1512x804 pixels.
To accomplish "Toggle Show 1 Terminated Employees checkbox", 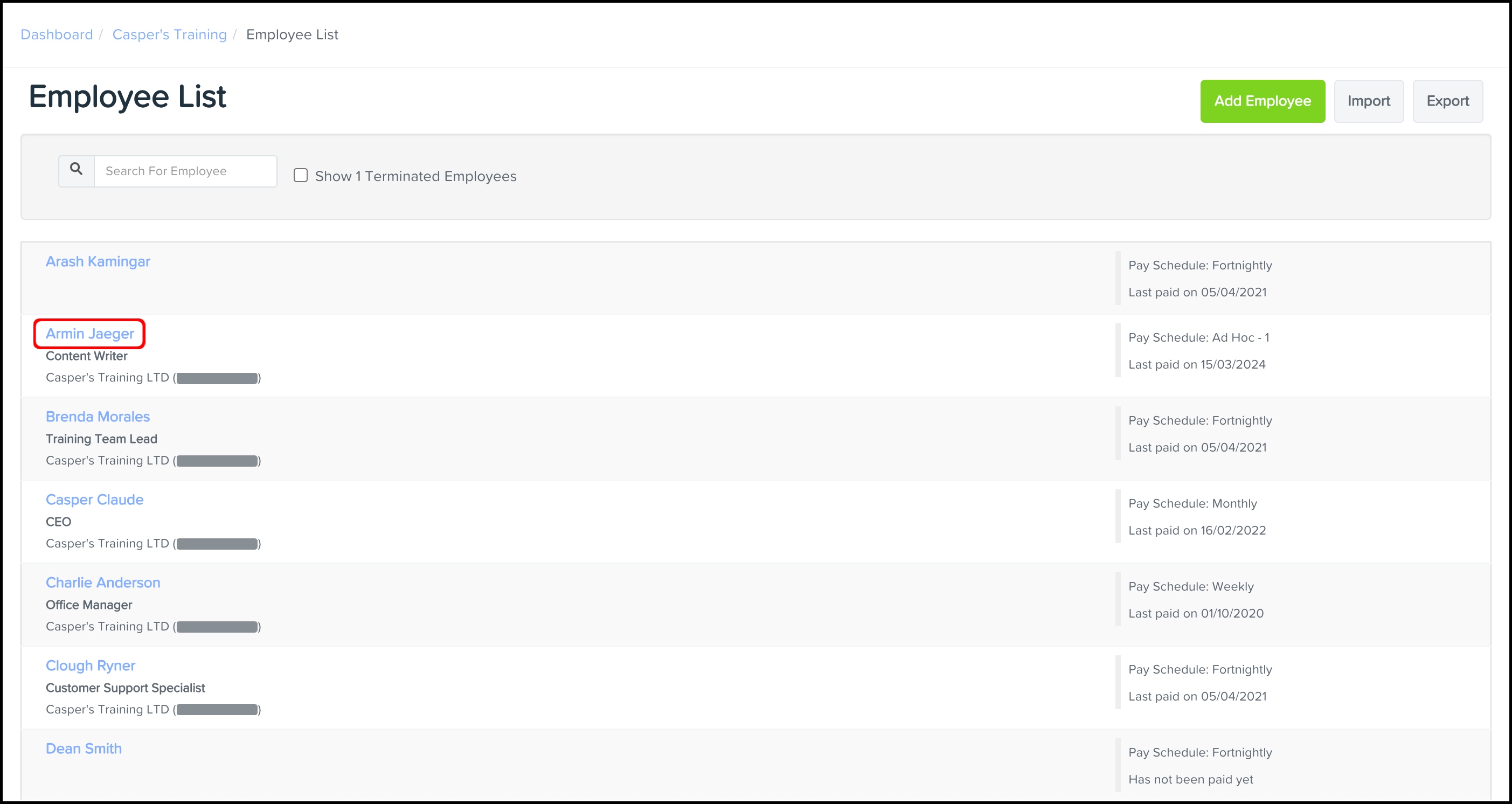I will [x=301, y=176].
